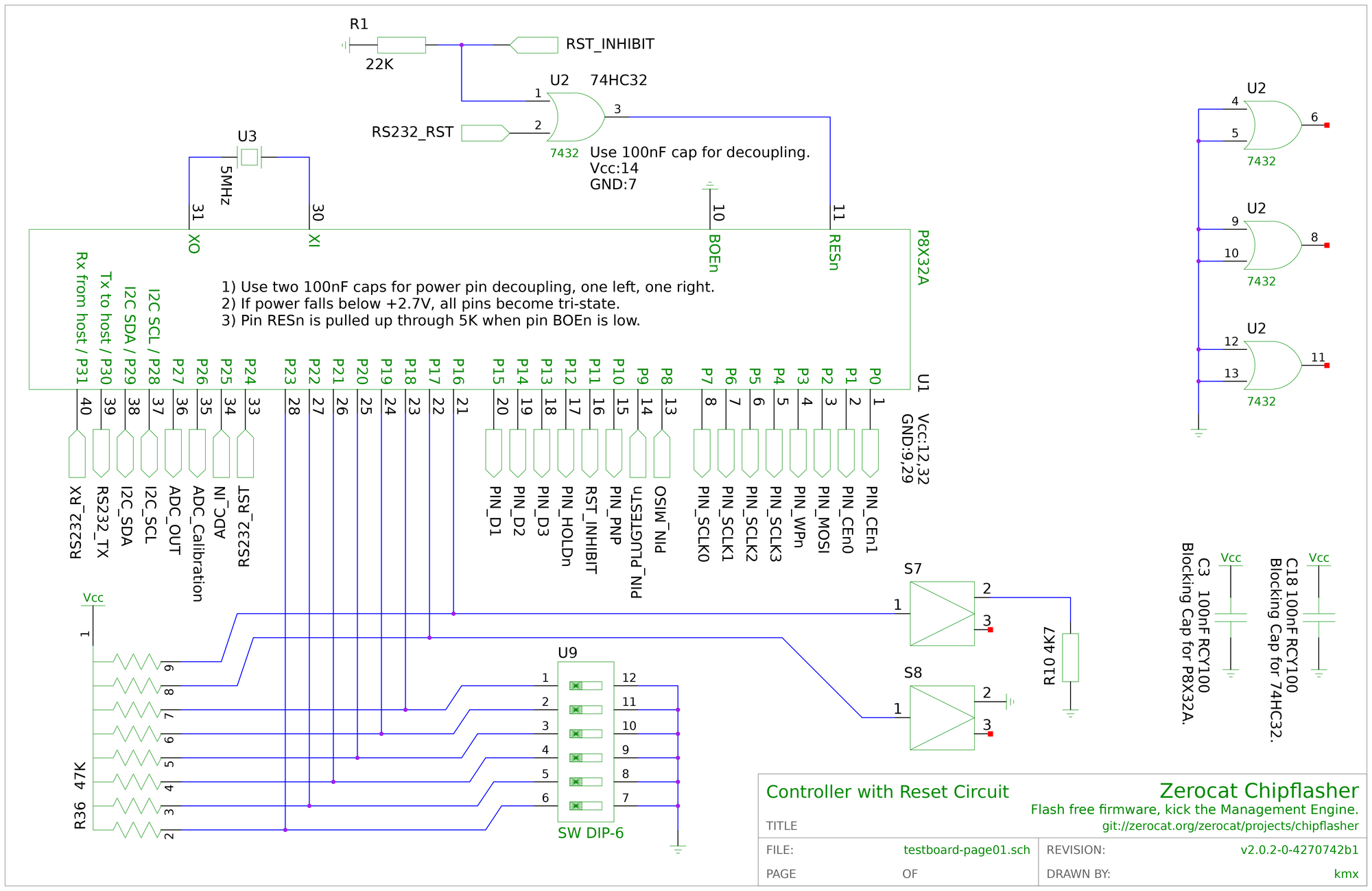This screenshot has width=1372, height=891.
Task: Select the C3 capacitor symbol
Action: [1231, 618]
